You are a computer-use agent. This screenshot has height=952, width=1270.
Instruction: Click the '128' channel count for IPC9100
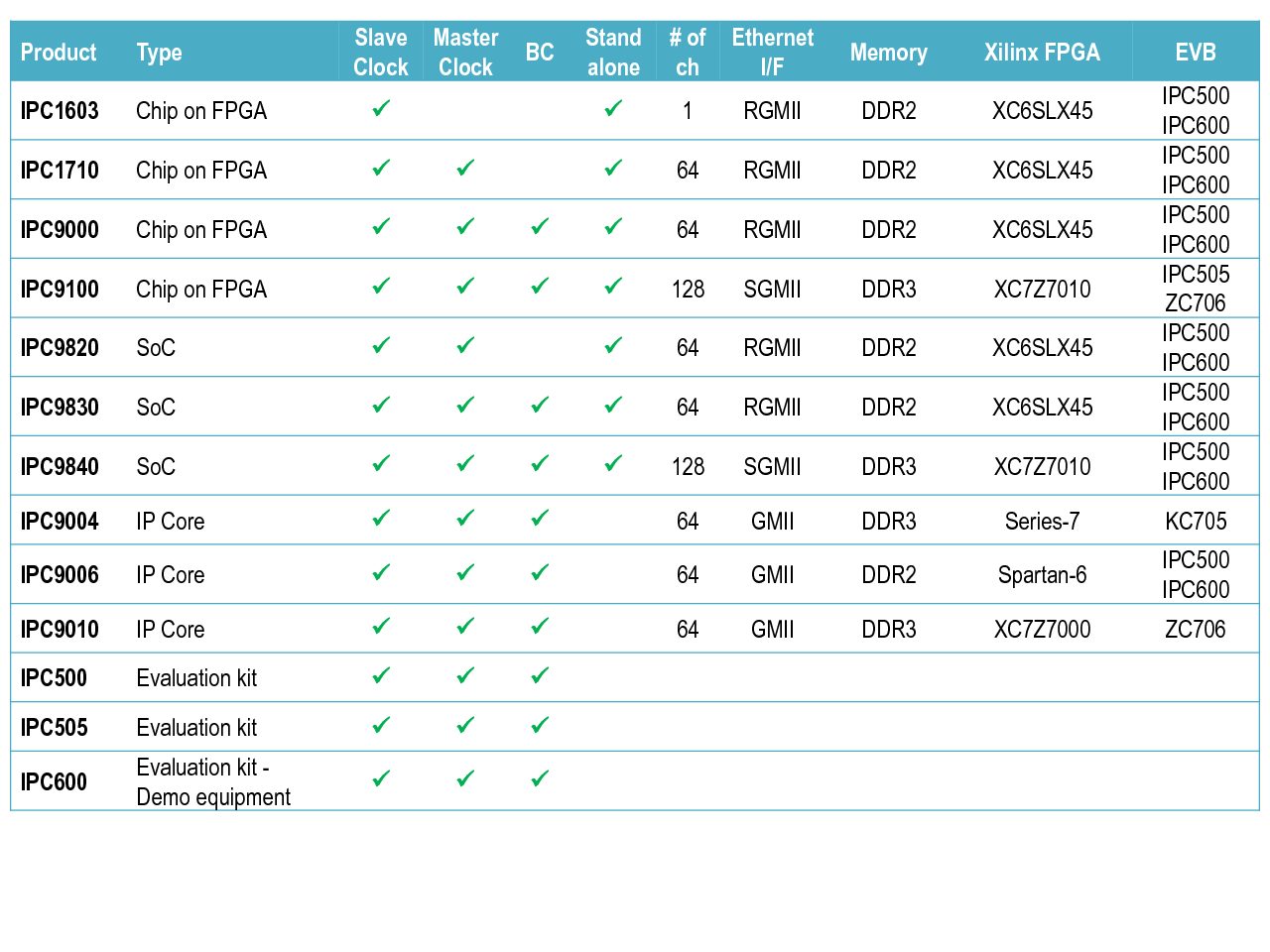pyautogui.click(x=688, y=289)
